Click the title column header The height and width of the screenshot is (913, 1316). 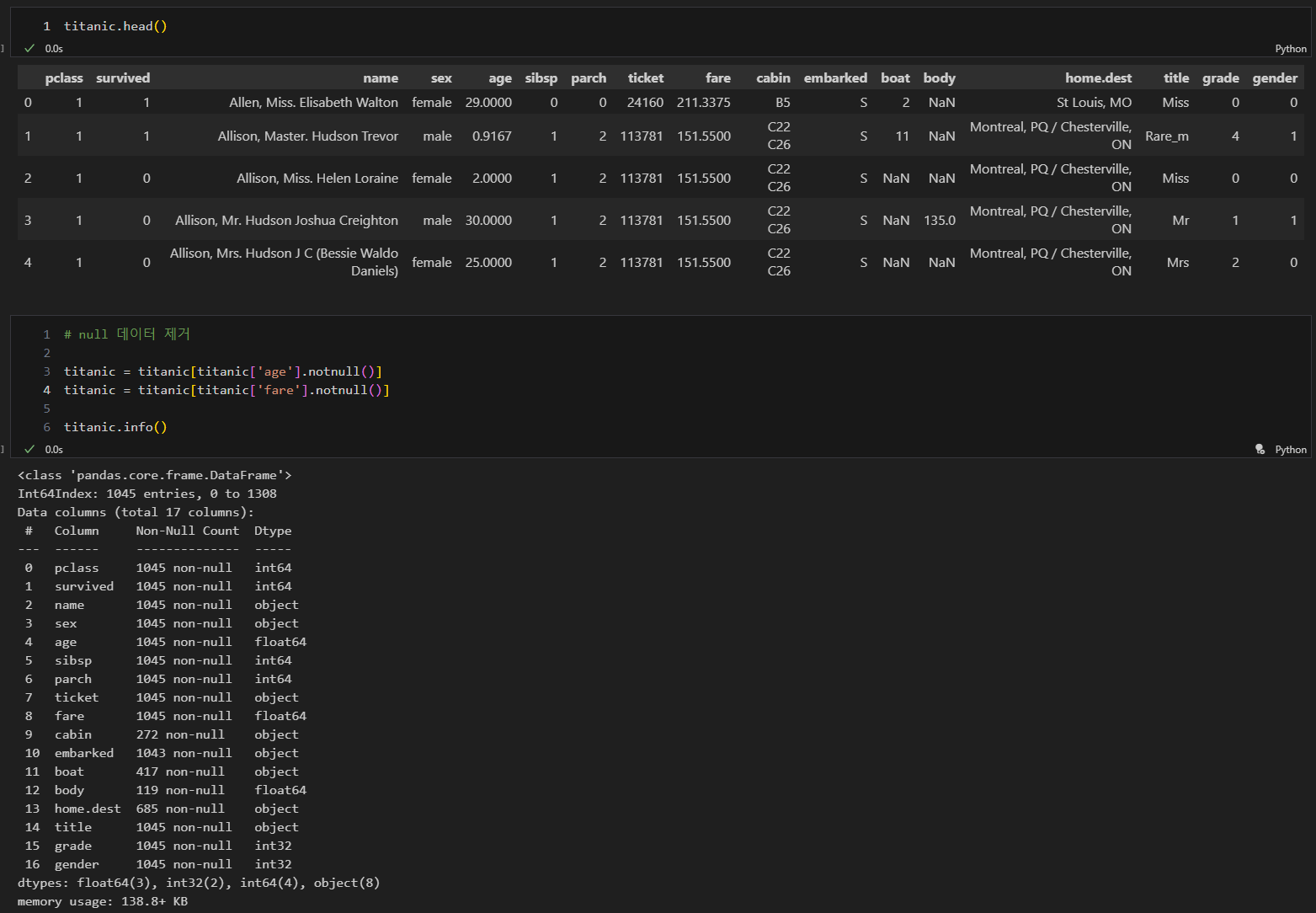[1176, 77]
